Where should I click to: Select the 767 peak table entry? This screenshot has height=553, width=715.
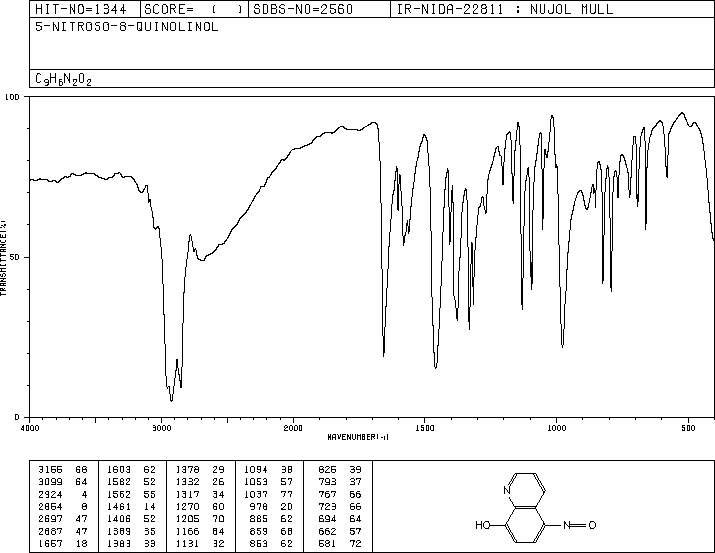(x=340, y=494)
